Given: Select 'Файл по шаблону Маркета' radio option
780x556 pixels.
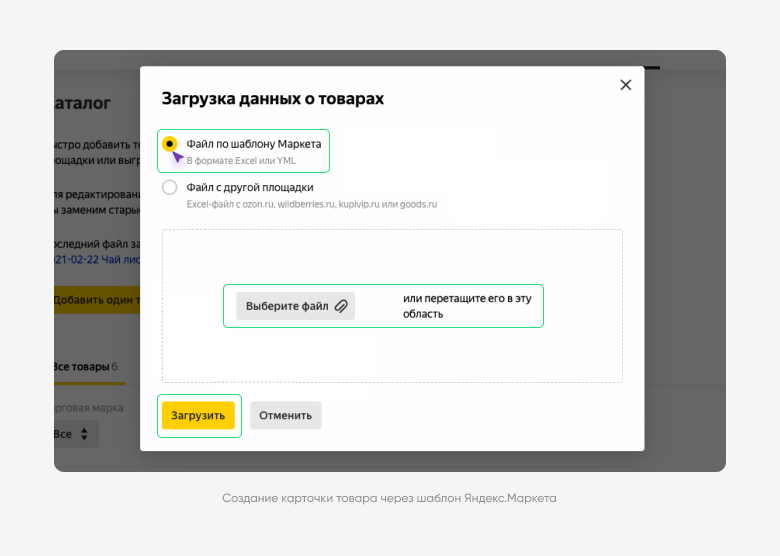Looking at the screenshot, I should 170,144.
